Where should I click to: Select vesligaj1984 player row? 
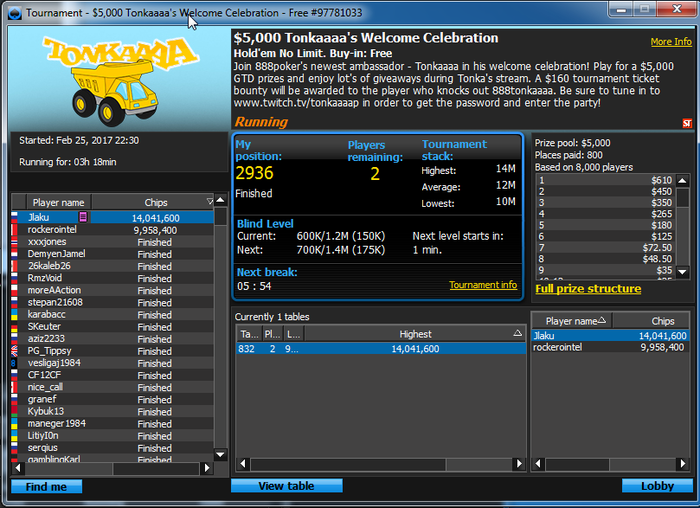pos(112,363)
